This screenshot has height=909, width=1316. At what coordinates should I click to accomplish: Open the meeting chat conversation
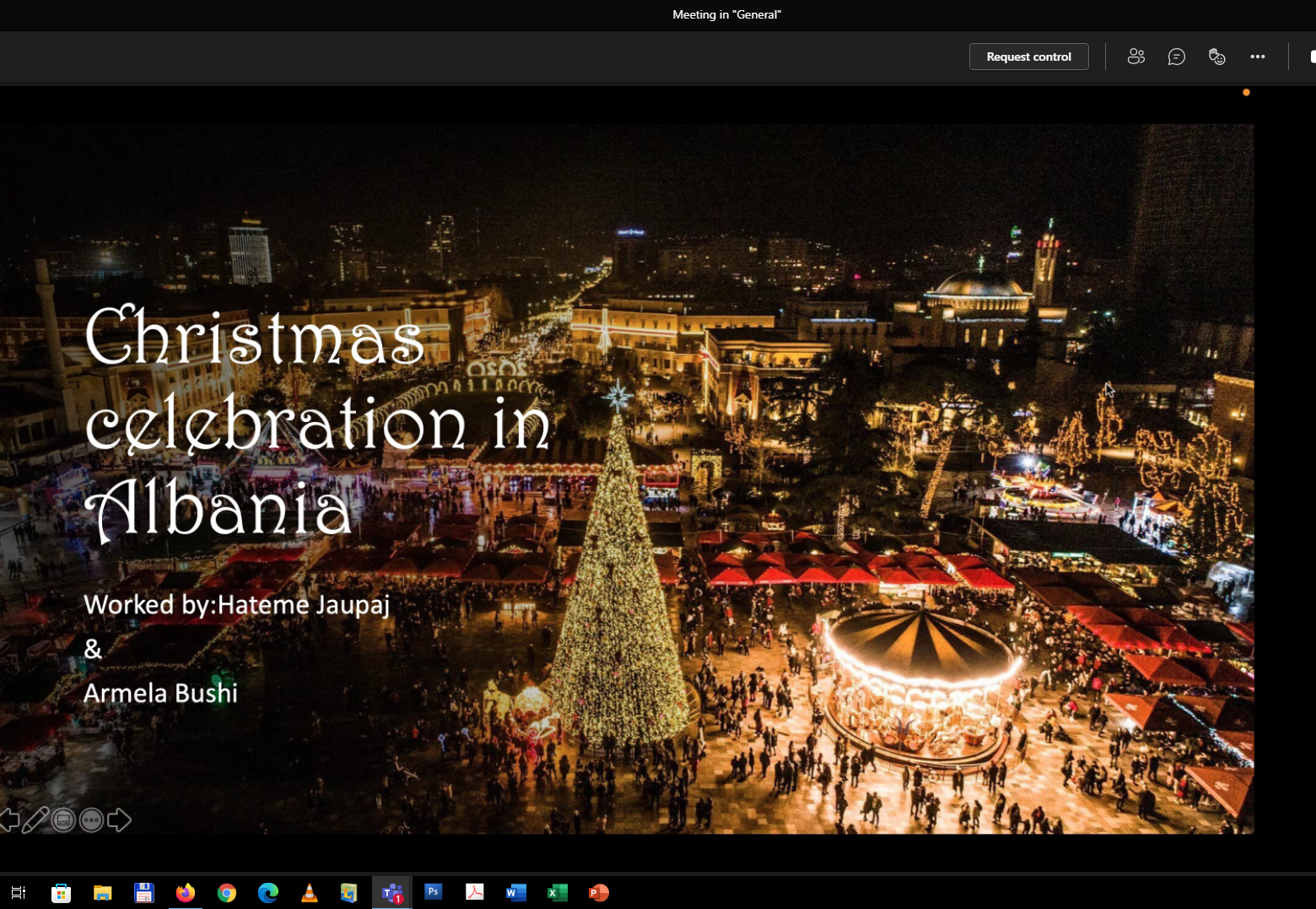[x=1176, y=57]
